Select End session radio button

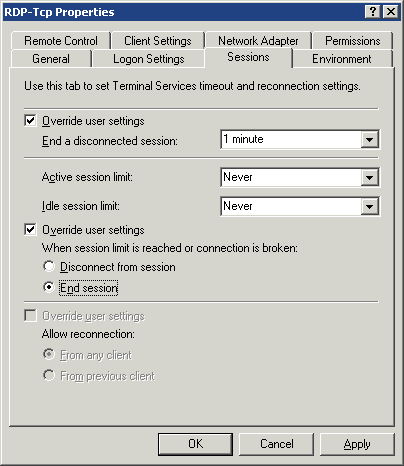click(x=49, y=287)
